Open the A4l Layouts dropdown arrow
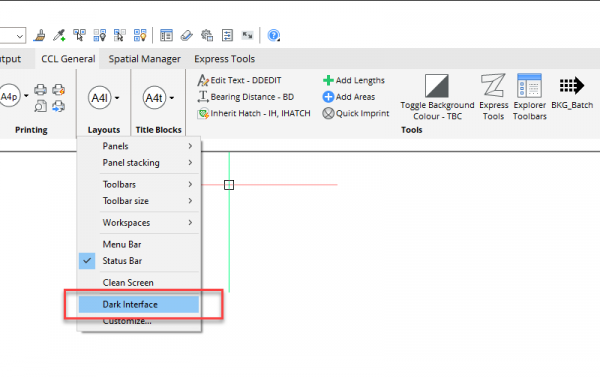The width and height of the screenshot is (600, 378). click(x=117, y=98)
